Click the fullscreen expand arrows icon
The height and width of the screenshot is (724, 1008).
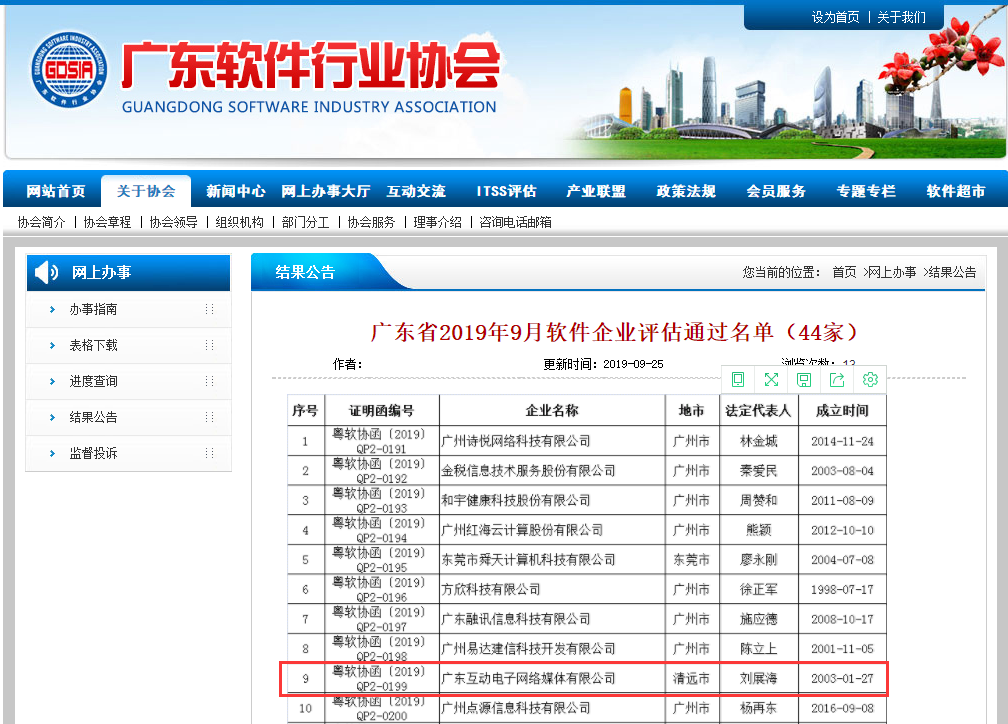[x=771, y=379]
